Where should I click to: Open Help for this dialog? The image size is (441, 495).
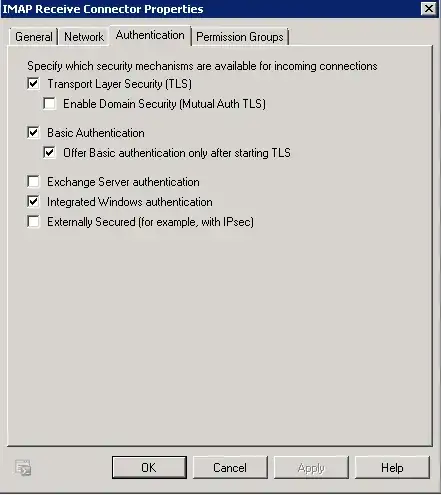pos(392,467)
